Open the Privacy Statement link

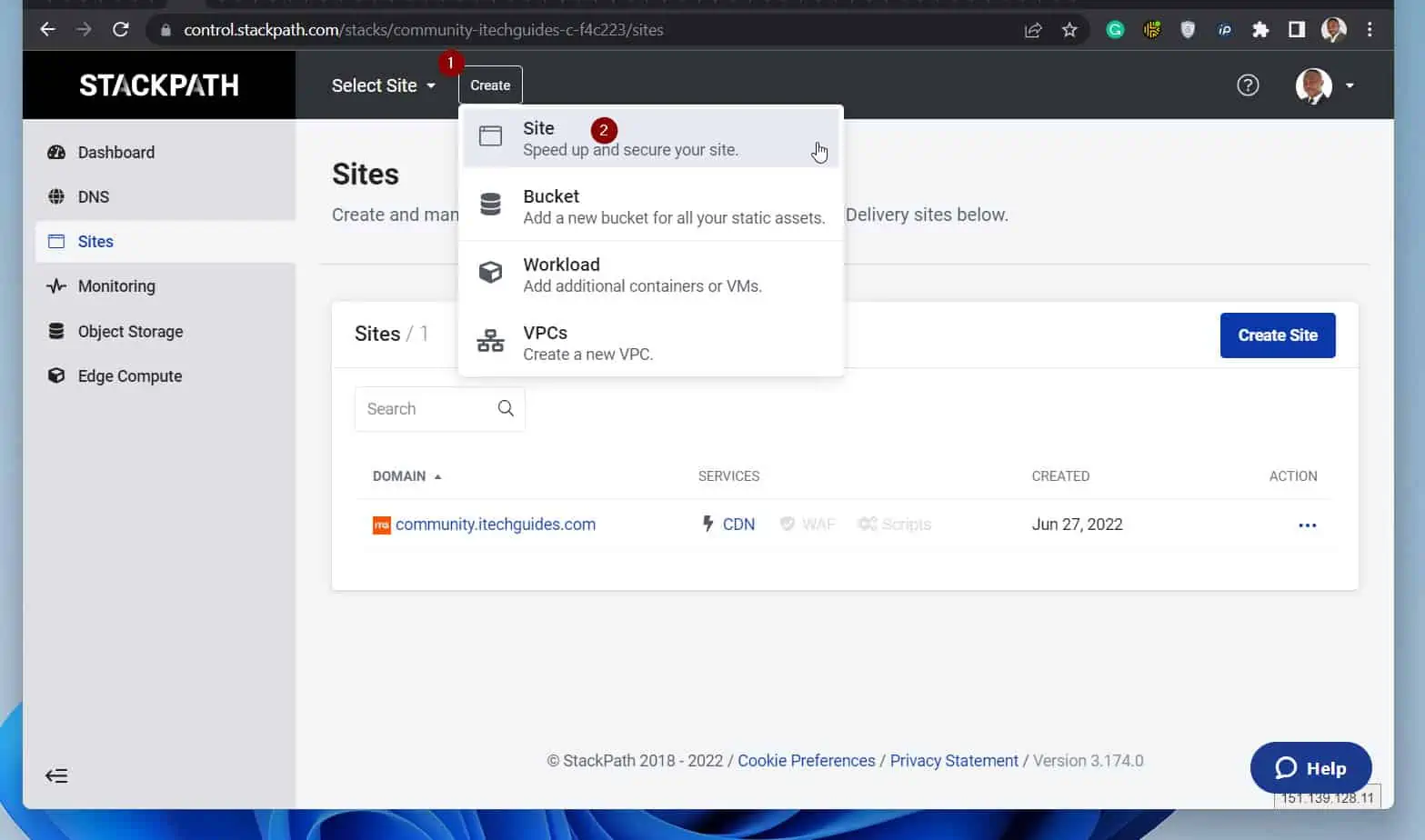[x=954, y=761]
